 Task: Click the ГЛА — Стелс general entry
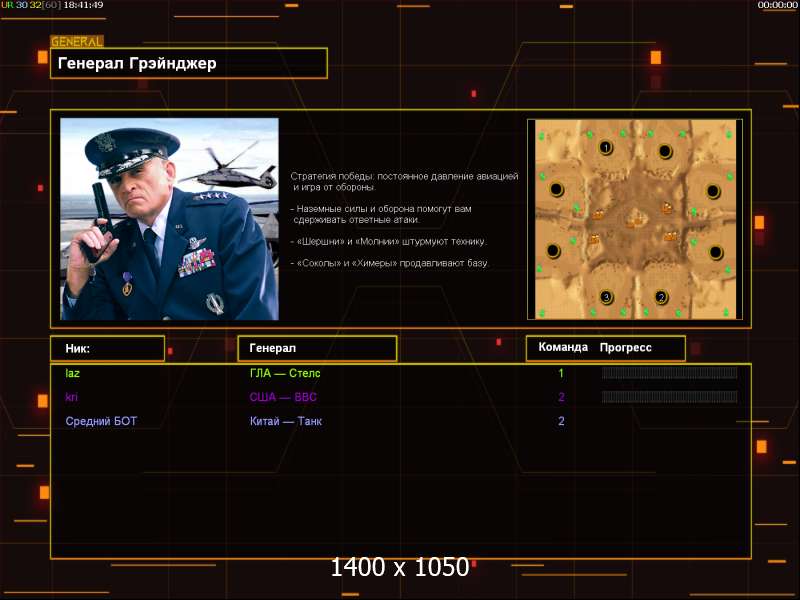click(285, 373)
